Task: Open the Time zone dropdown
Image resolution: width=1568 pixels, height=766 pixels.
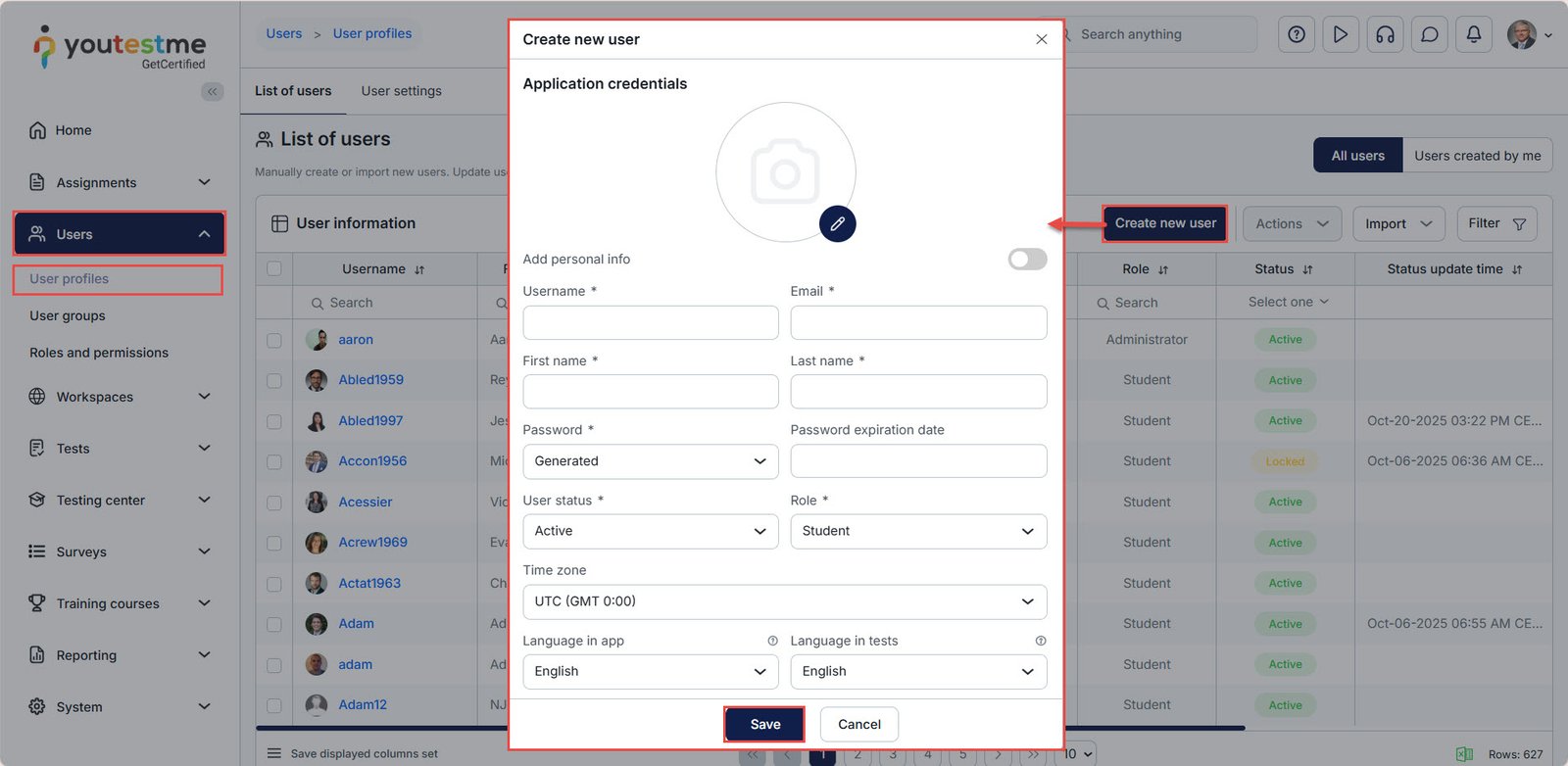Action: click(784, 601)
